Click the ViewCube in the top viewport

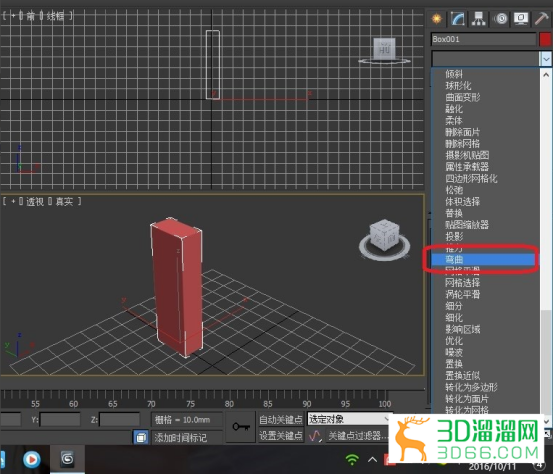[x=384, y=50]
